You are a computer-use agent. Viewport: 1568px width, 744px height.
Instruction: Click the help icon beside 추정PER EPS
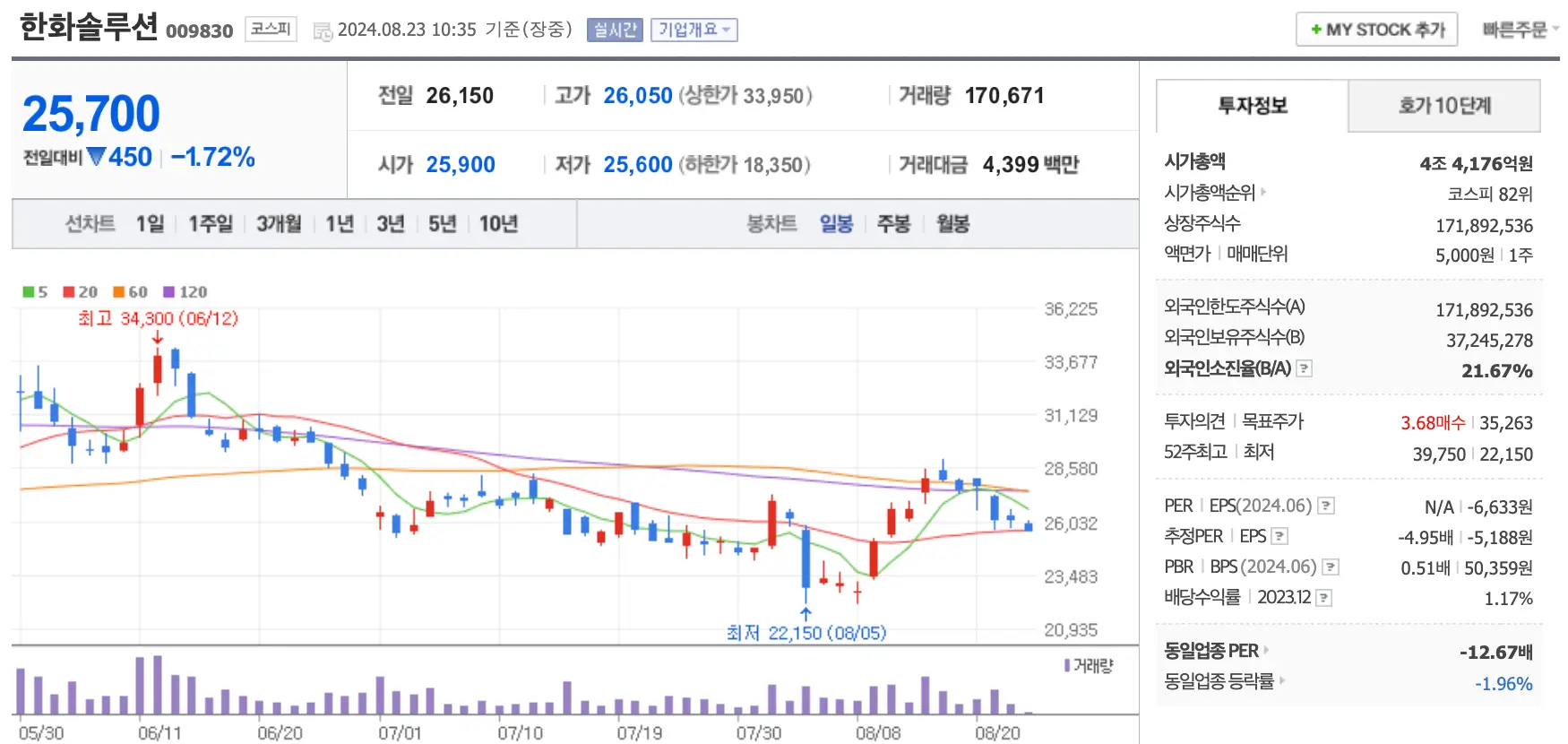click(1279, 536)
